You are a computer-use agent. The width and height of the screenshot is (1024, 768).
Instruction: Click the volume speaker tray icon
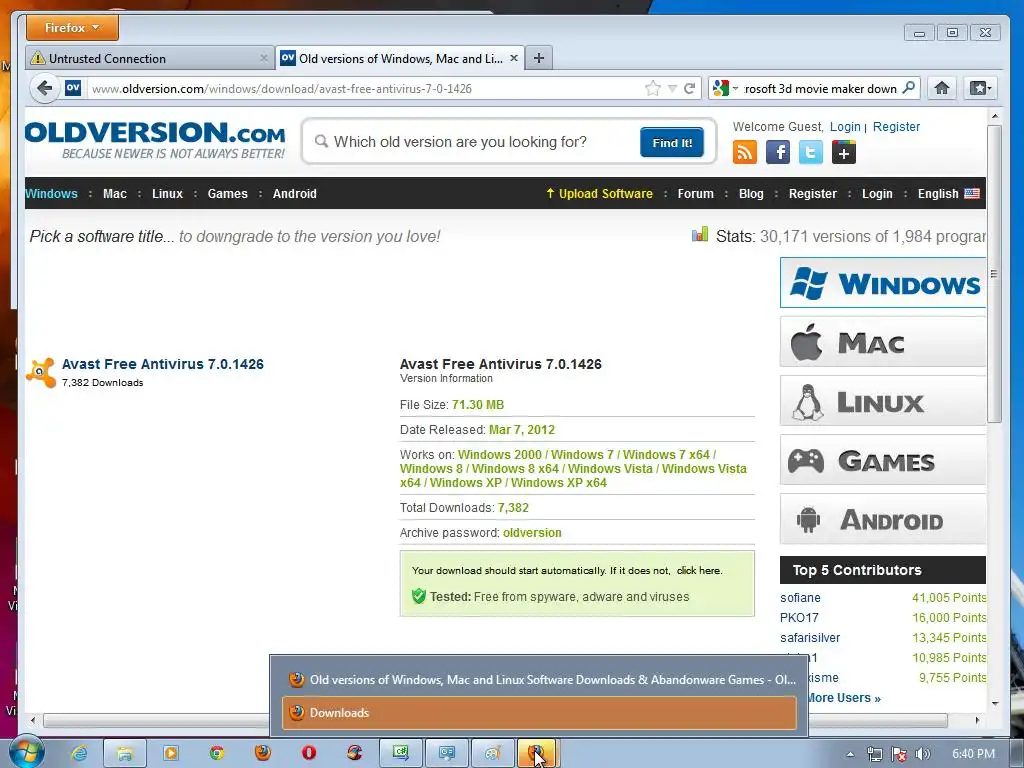click(x=922, y=754)
